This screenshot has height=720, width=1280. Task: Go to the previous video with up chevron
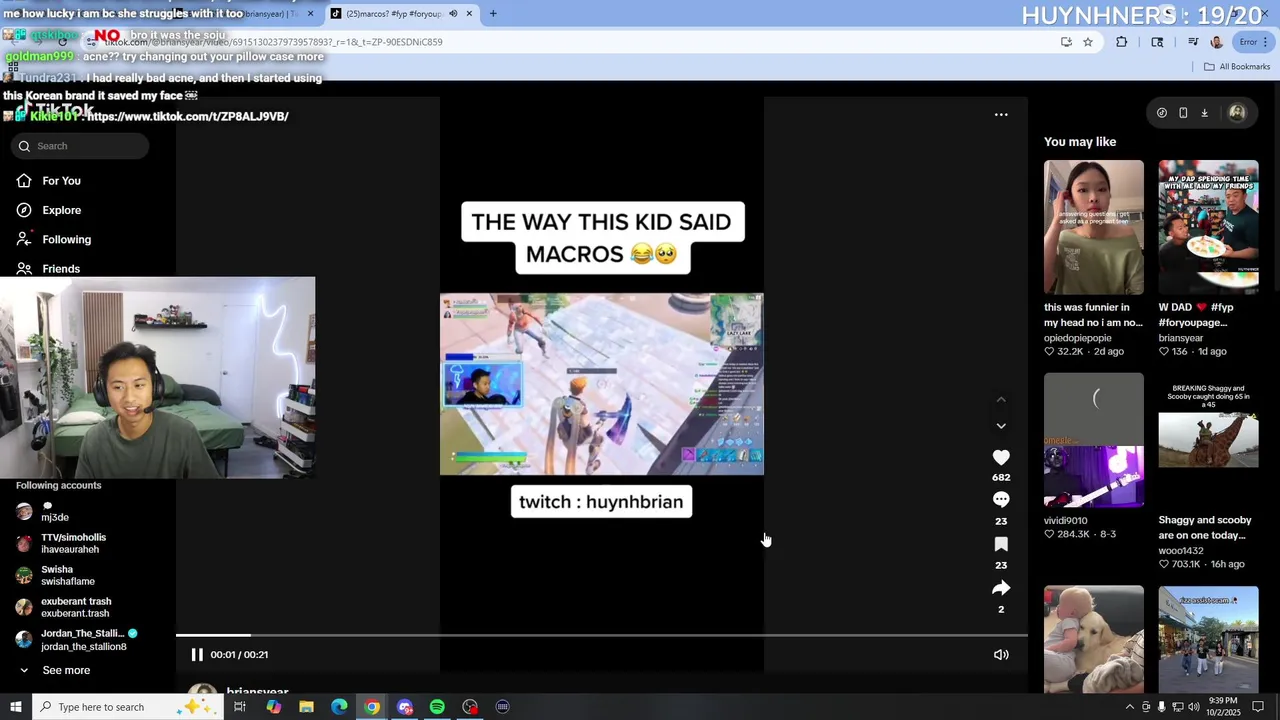(x=1001, y=399)
